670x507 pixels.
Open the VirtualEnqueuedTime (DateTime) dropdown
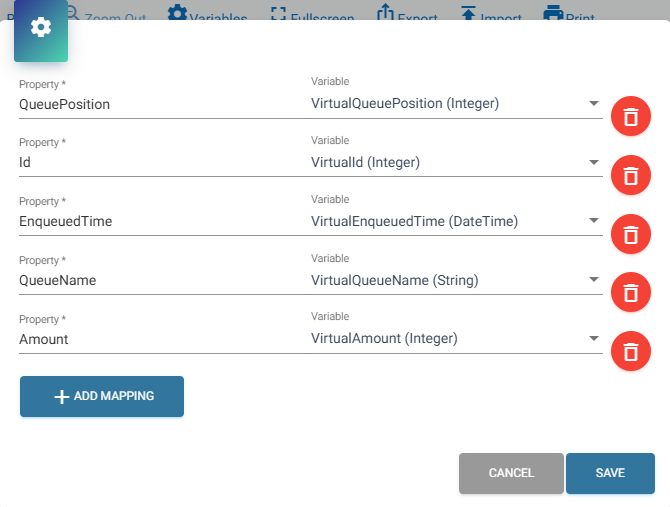455,221
